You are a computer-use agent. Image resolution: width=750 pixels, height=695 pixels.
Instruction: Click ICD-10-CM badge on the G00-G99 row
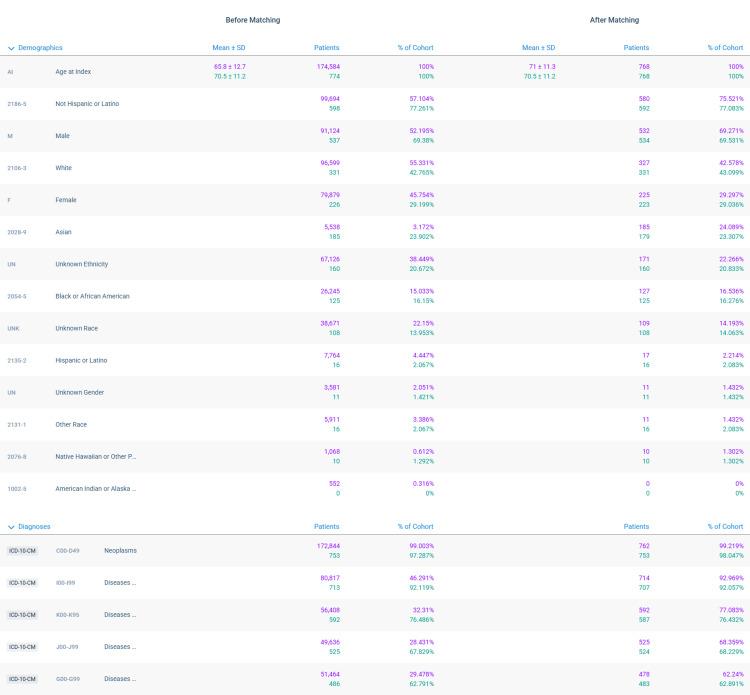click(x=23, y=679)
